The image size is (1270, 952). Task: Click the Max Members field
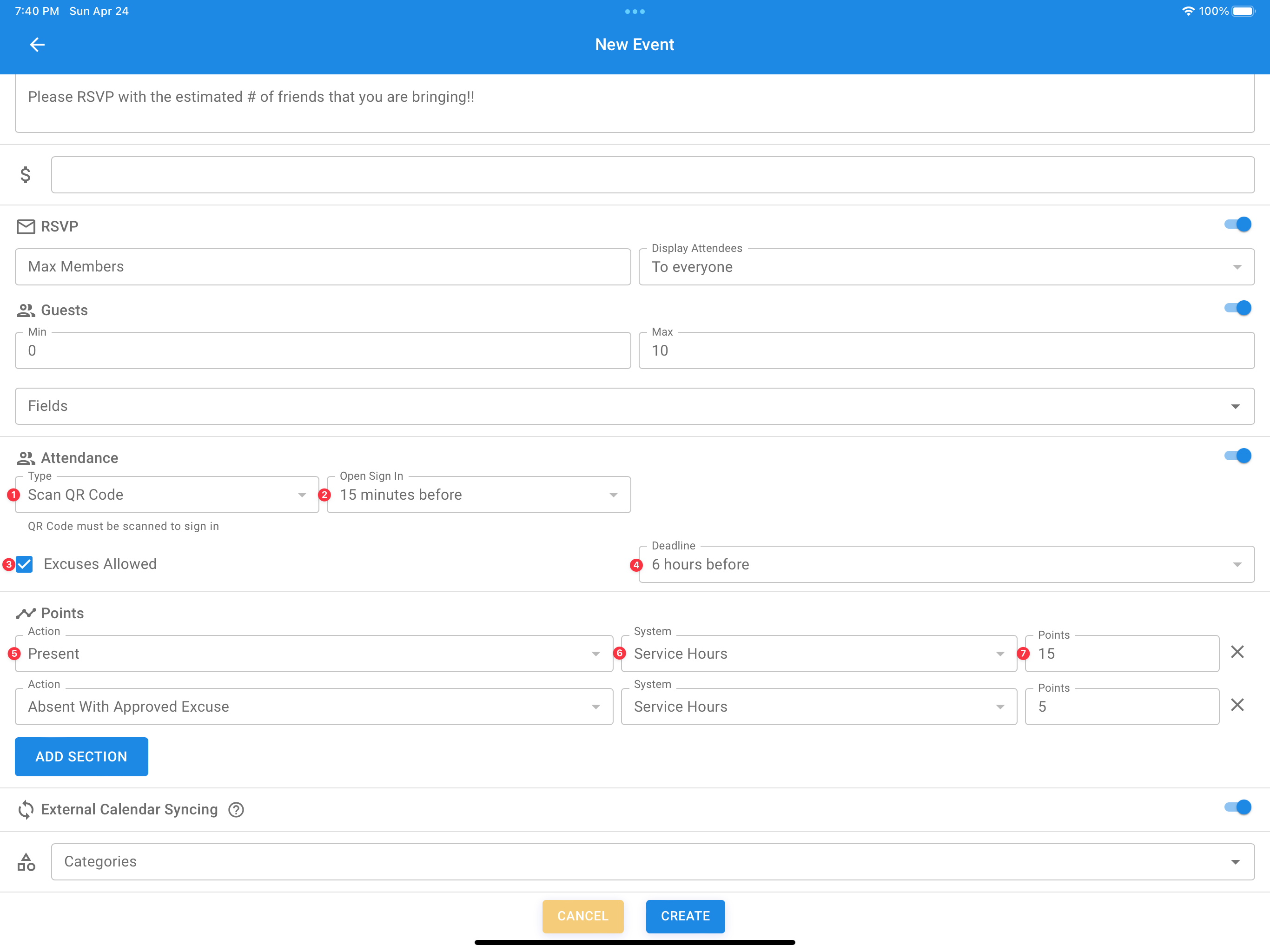[323, 267]
